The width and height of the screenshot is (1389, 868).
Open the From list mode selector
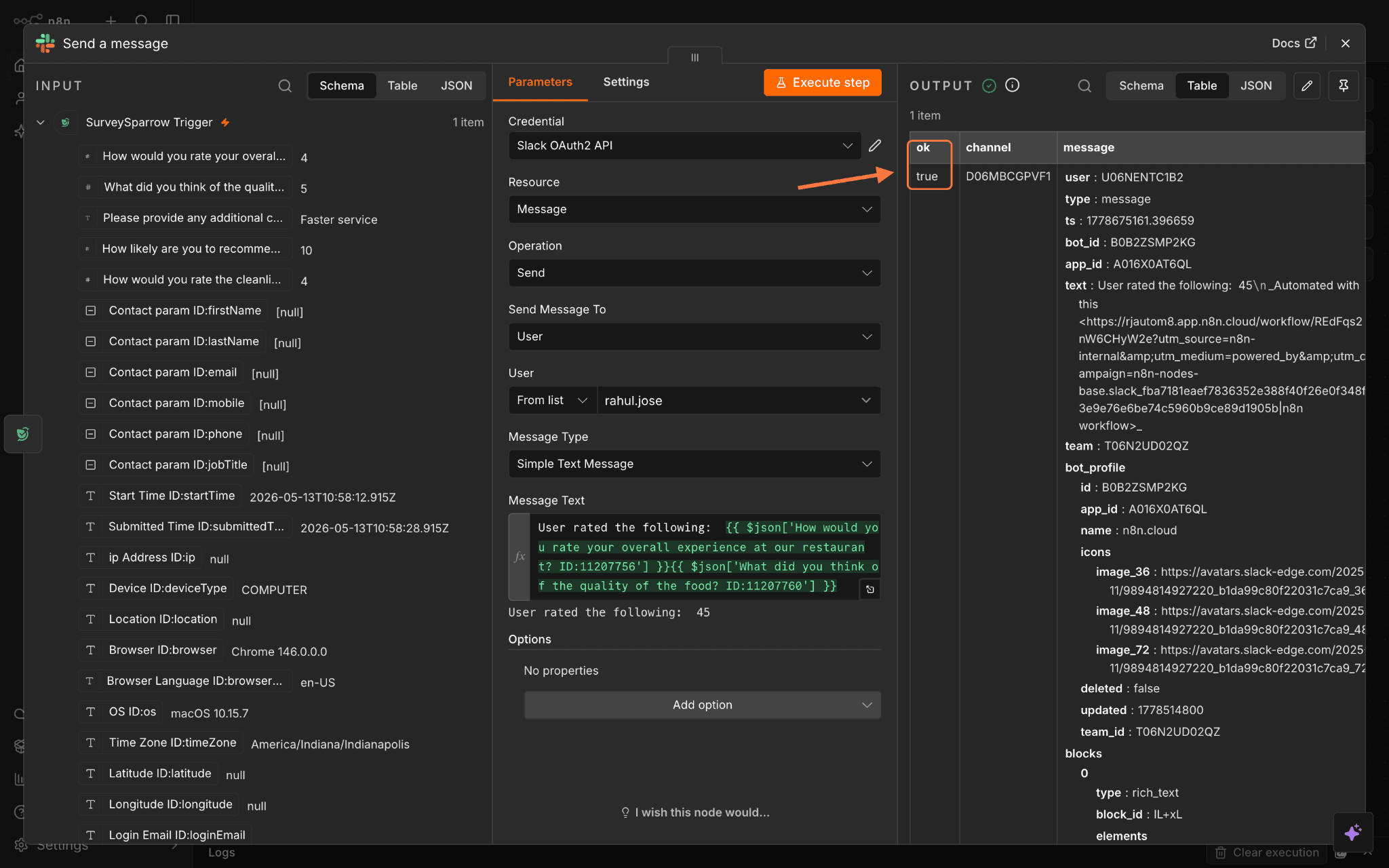552,400
